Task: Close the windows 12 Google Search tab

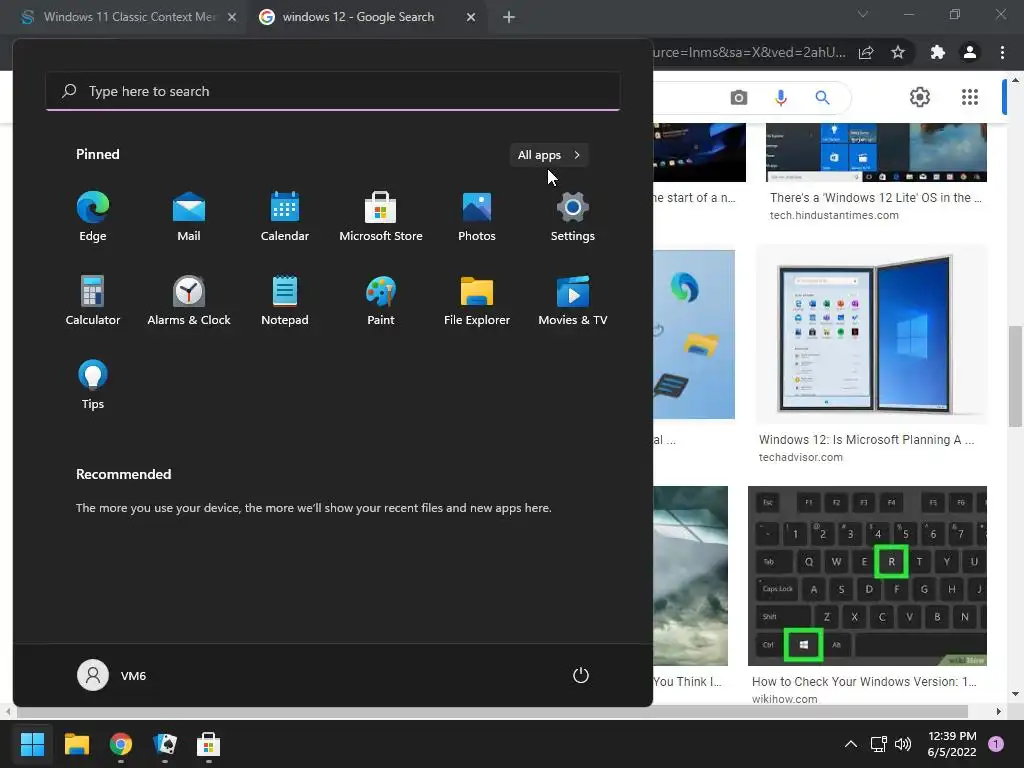Action: (471, 17)
